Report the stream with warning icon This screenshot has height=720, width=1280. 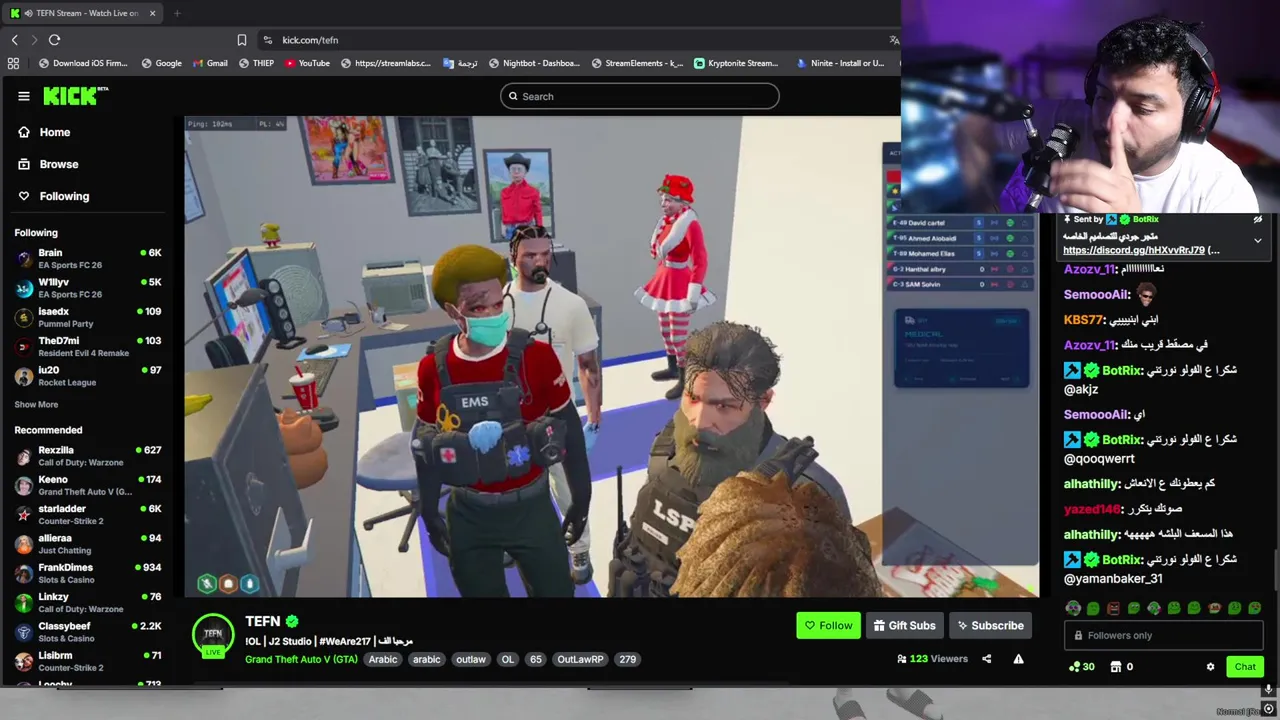[1018, 659]
